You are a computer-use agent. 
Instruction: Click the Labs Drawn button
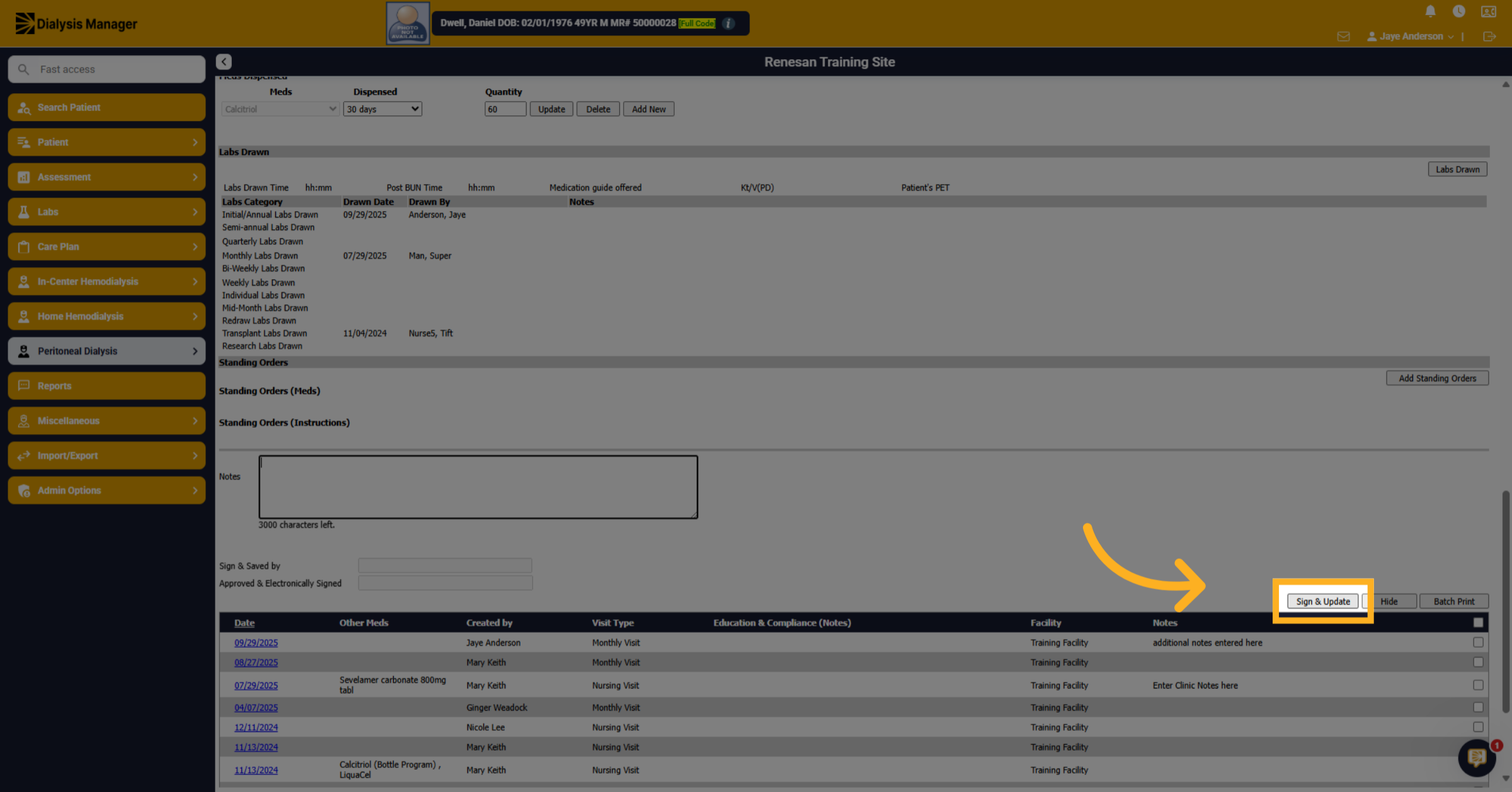click(x=1457, y=169)
